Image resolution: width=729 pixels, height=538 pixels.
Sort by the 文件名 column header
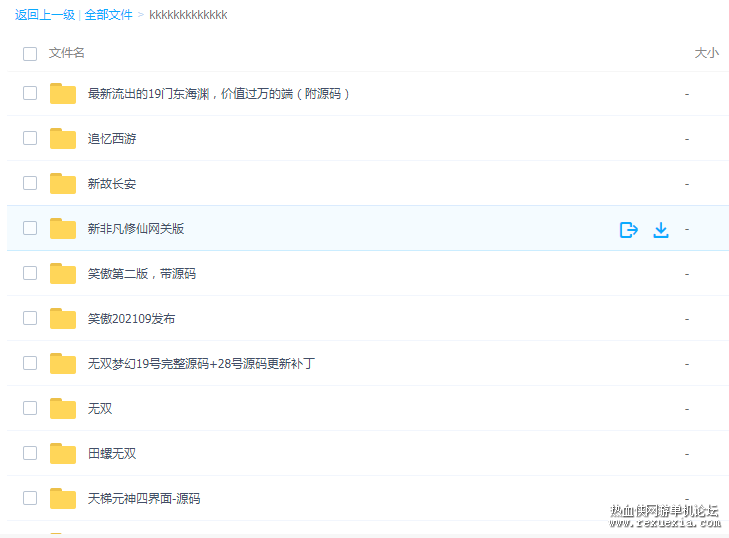pos(66,53)
